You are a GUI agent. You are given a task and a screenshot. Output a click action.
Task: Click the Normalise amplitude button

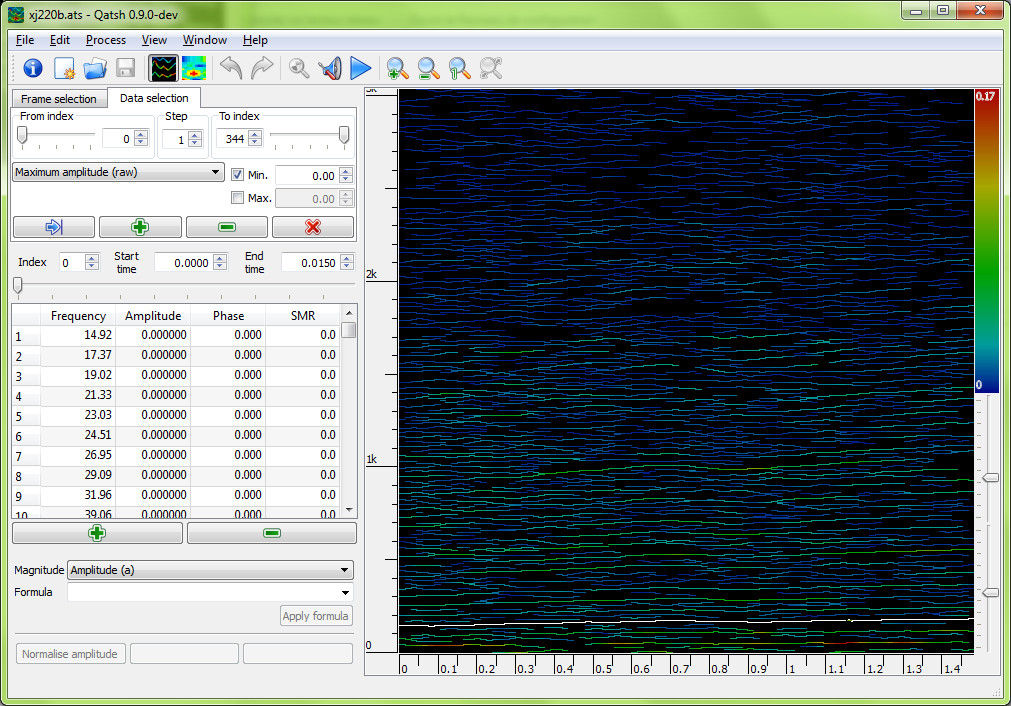coord(70,654)
